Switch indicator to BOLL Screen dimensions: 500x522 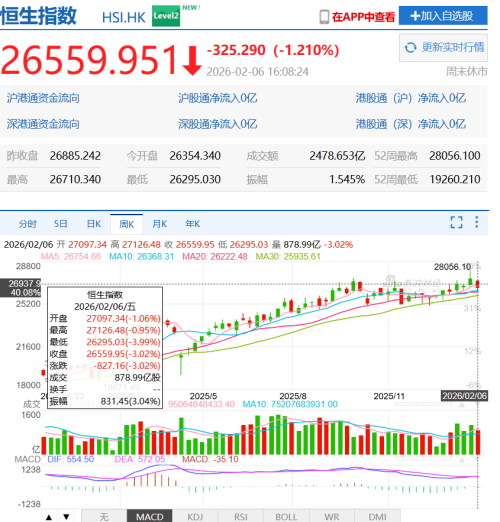pos(286,517)
